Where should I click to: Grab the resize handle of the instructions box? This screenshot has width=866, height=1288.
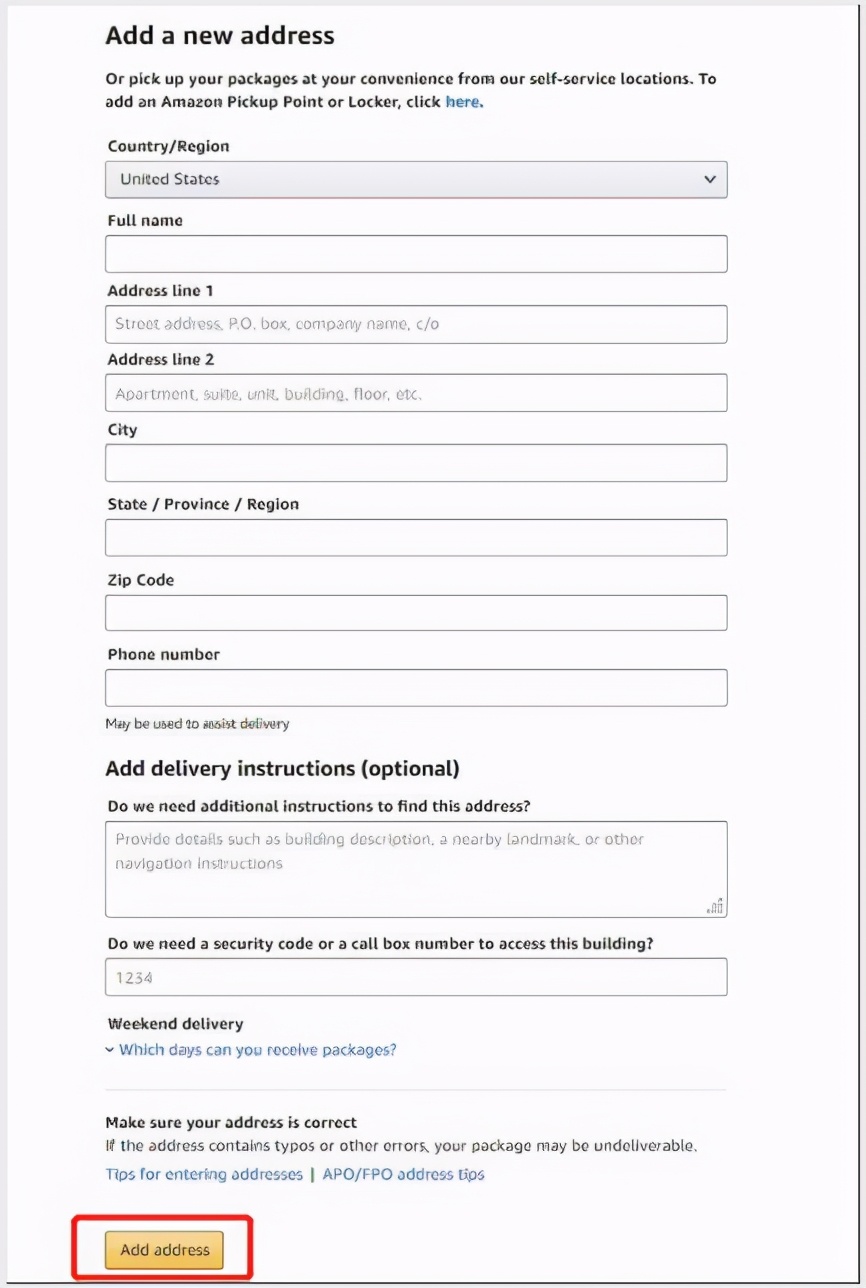tap(715, 907)
